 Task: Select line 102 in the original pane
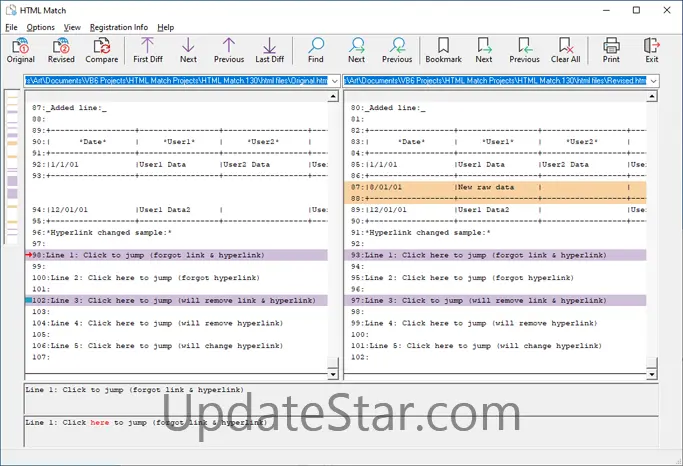176,301
